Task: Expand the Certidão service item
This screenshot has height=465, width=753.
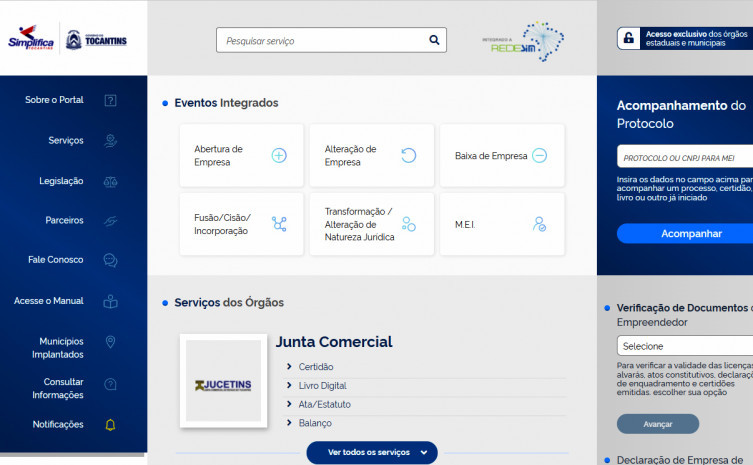Action: 316,367
